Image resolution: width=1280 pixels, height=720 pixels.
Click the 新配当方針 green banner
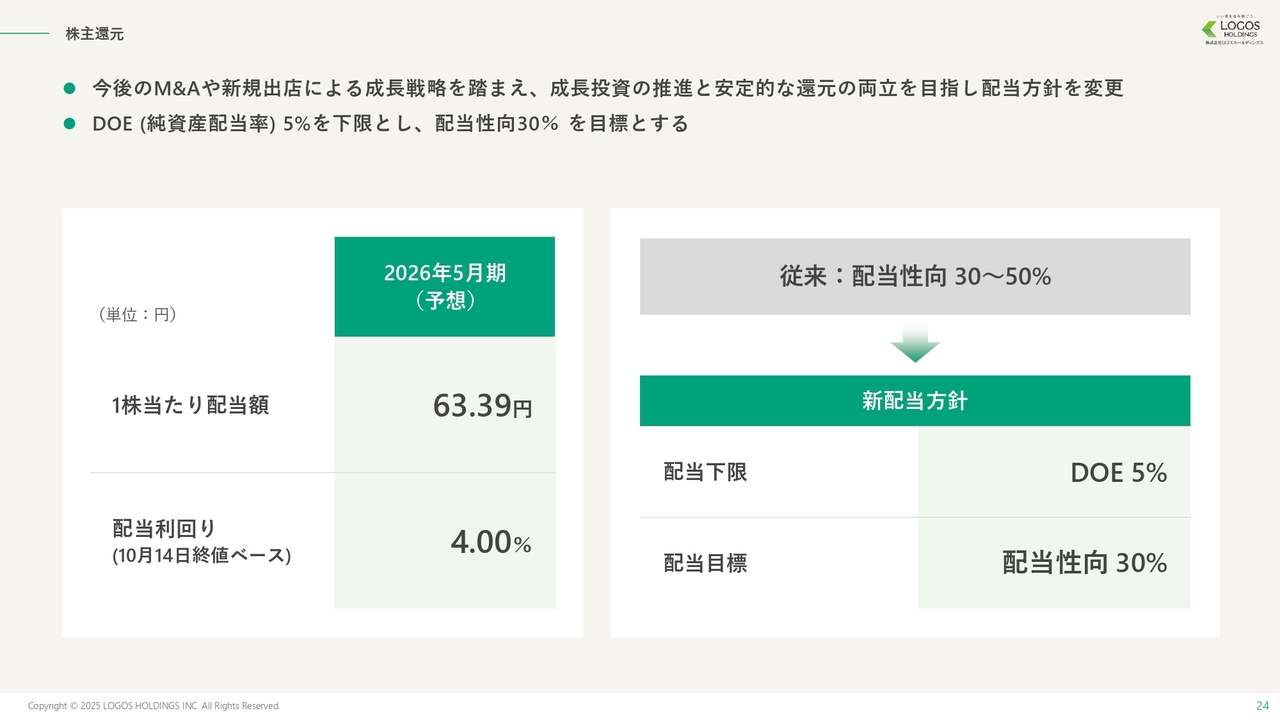coord(915,401)
